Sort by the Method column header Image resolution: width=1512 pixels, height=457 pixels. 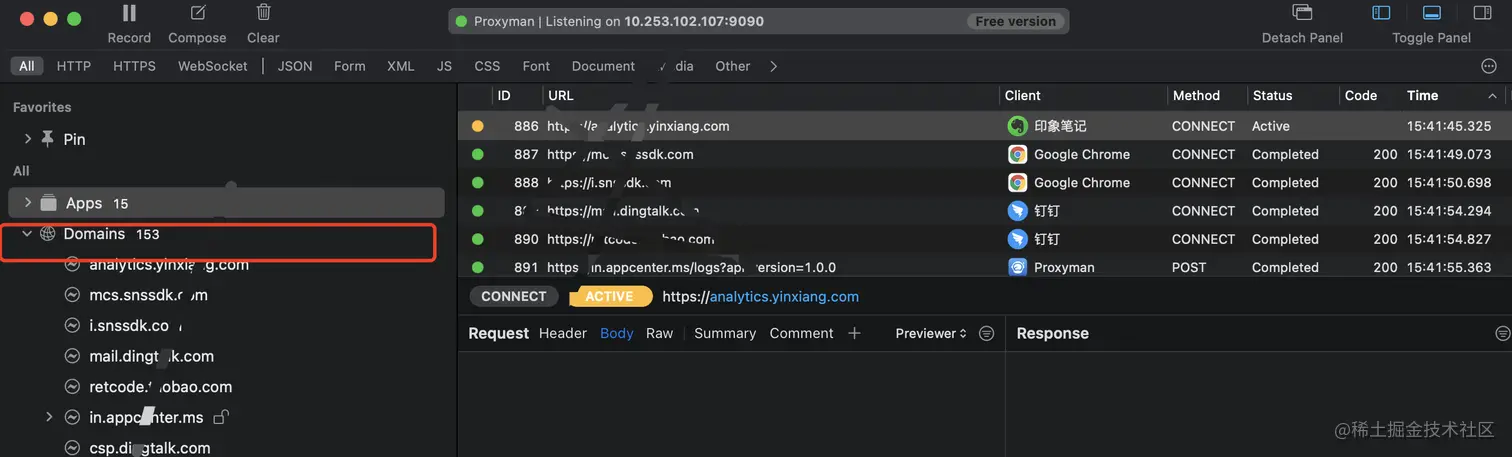[1196, 95]
